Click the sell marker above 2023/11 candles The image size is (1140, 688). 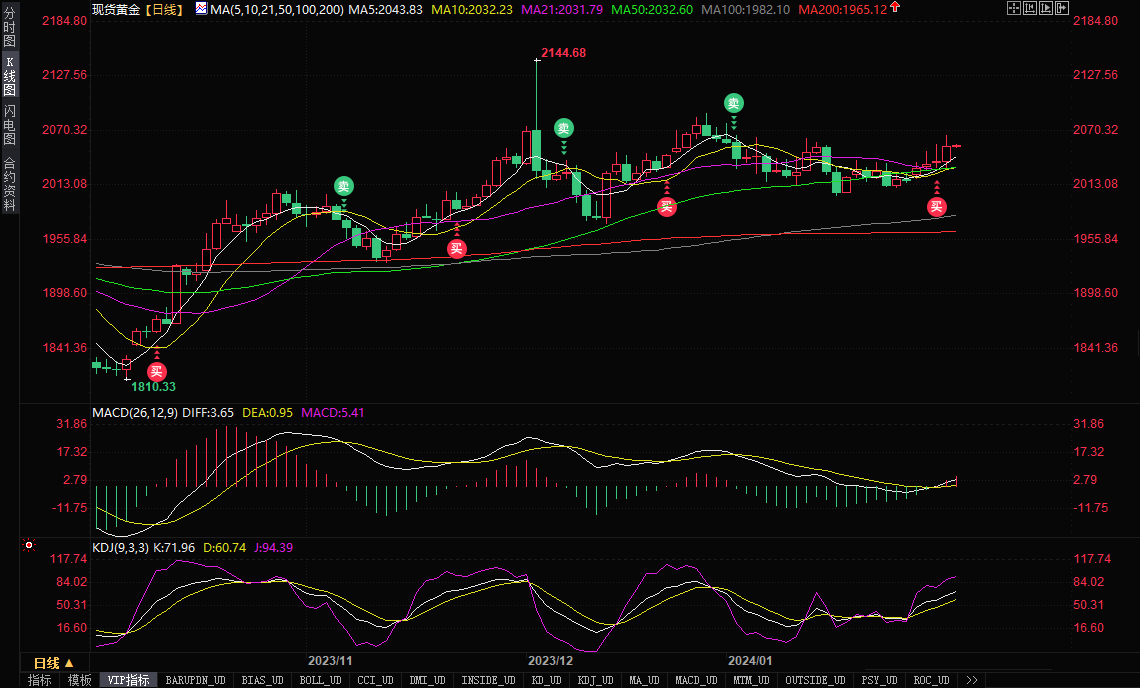[x=343, y=186]
